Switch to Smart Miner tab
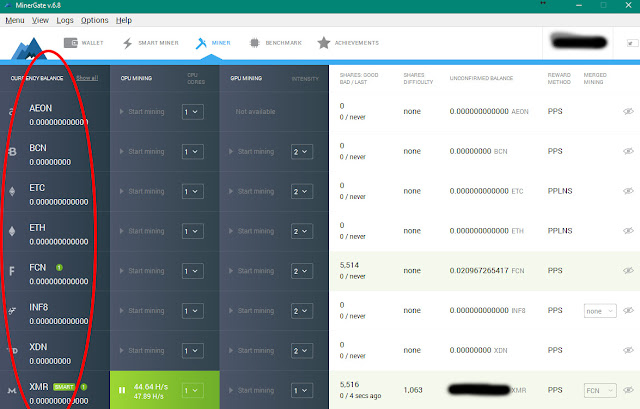This screenshot has height=409, width=640. pyautogui.click(x=151, y=43)
